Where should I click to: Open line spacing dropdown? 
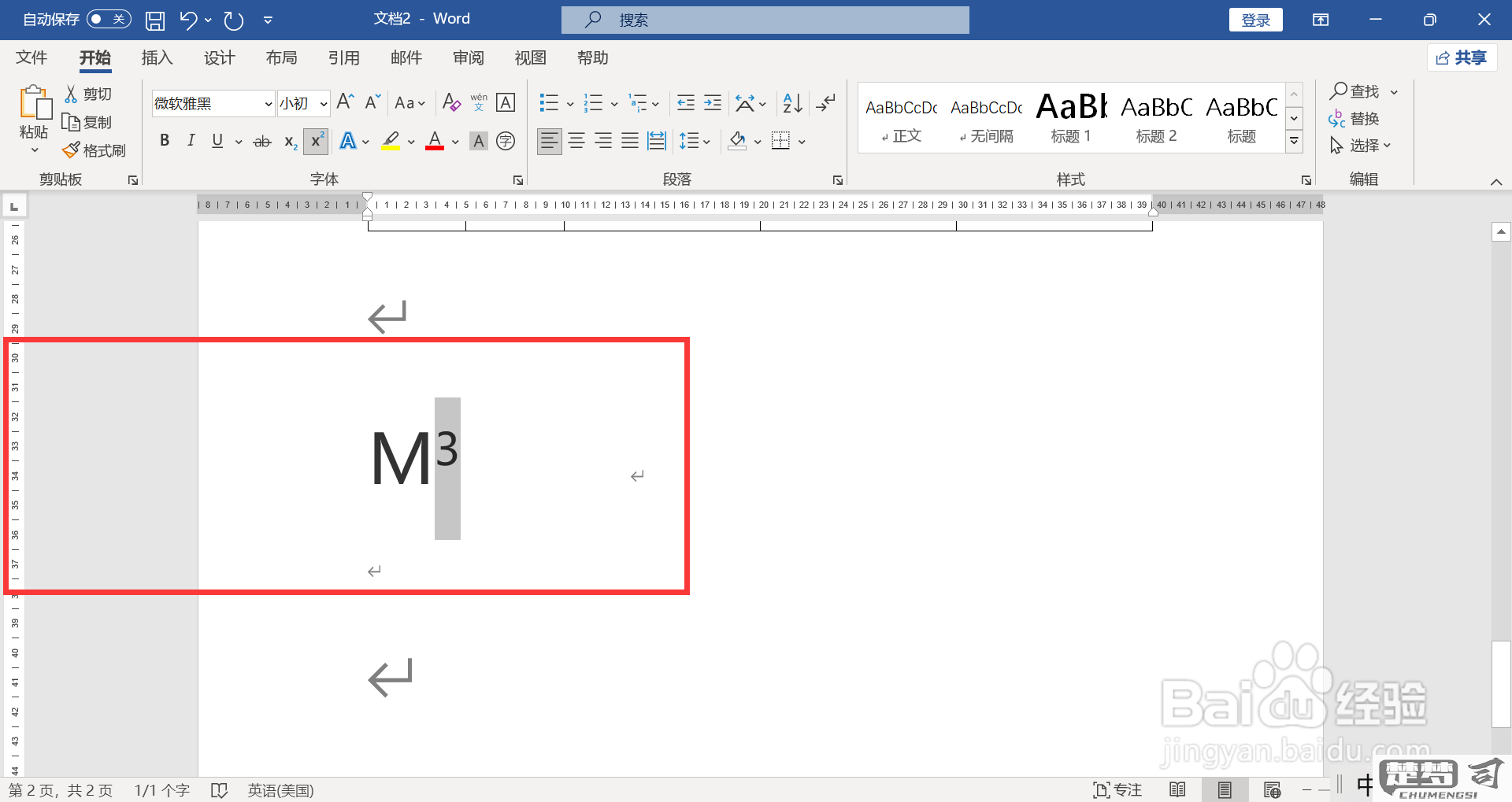695,142
